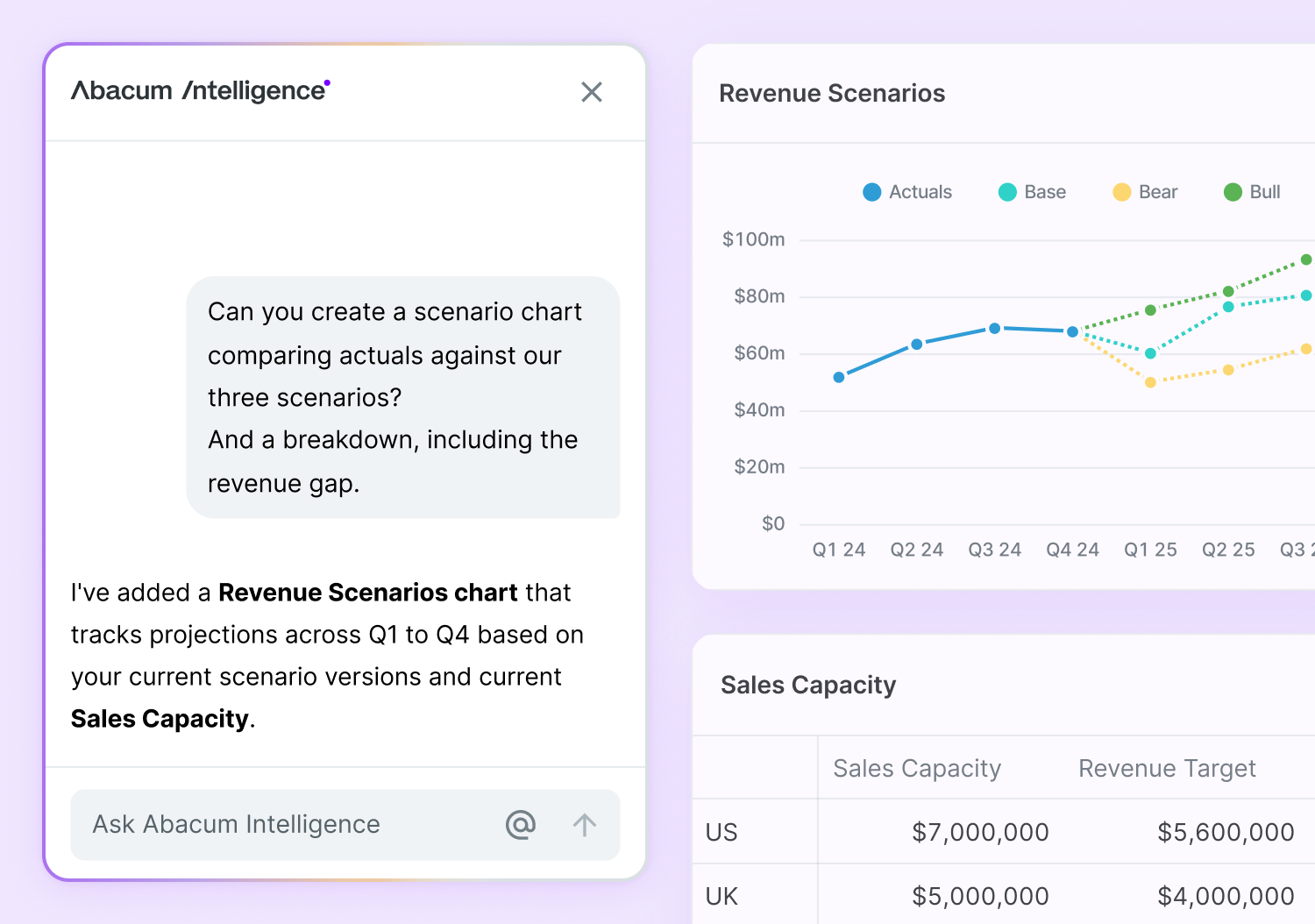Screen dimensions: 1315x924
Task: Click the @ mention icon in chat input
Action: (x=520, y=825)
